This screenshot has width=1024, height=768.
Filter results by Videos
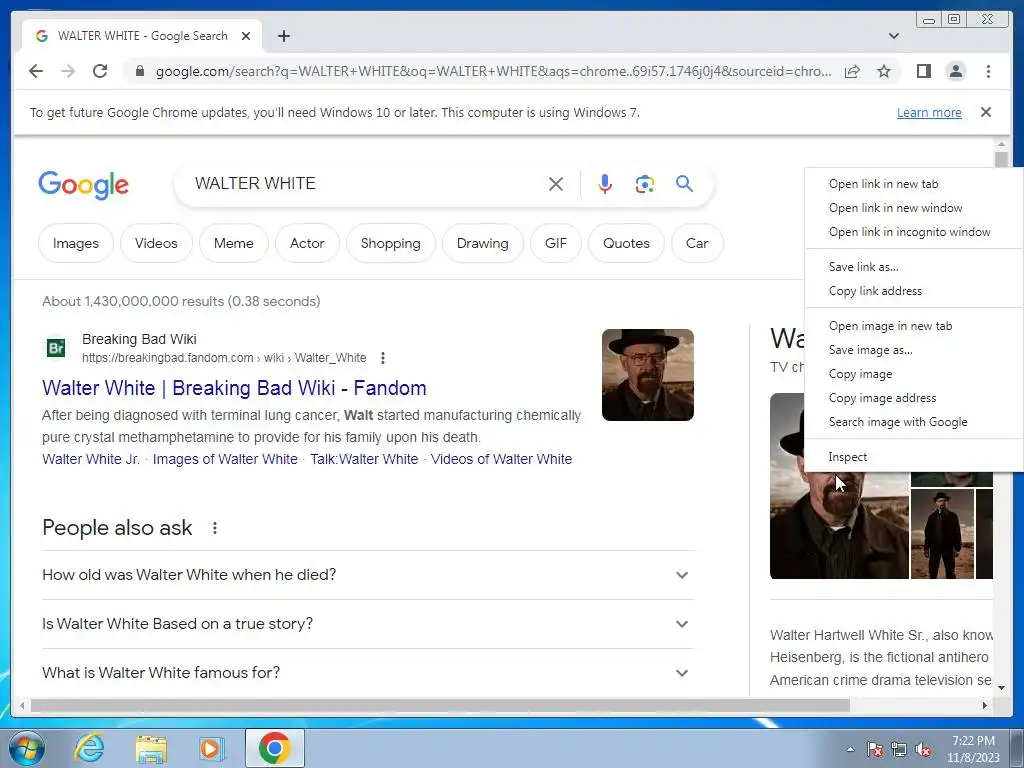point(156,244)
